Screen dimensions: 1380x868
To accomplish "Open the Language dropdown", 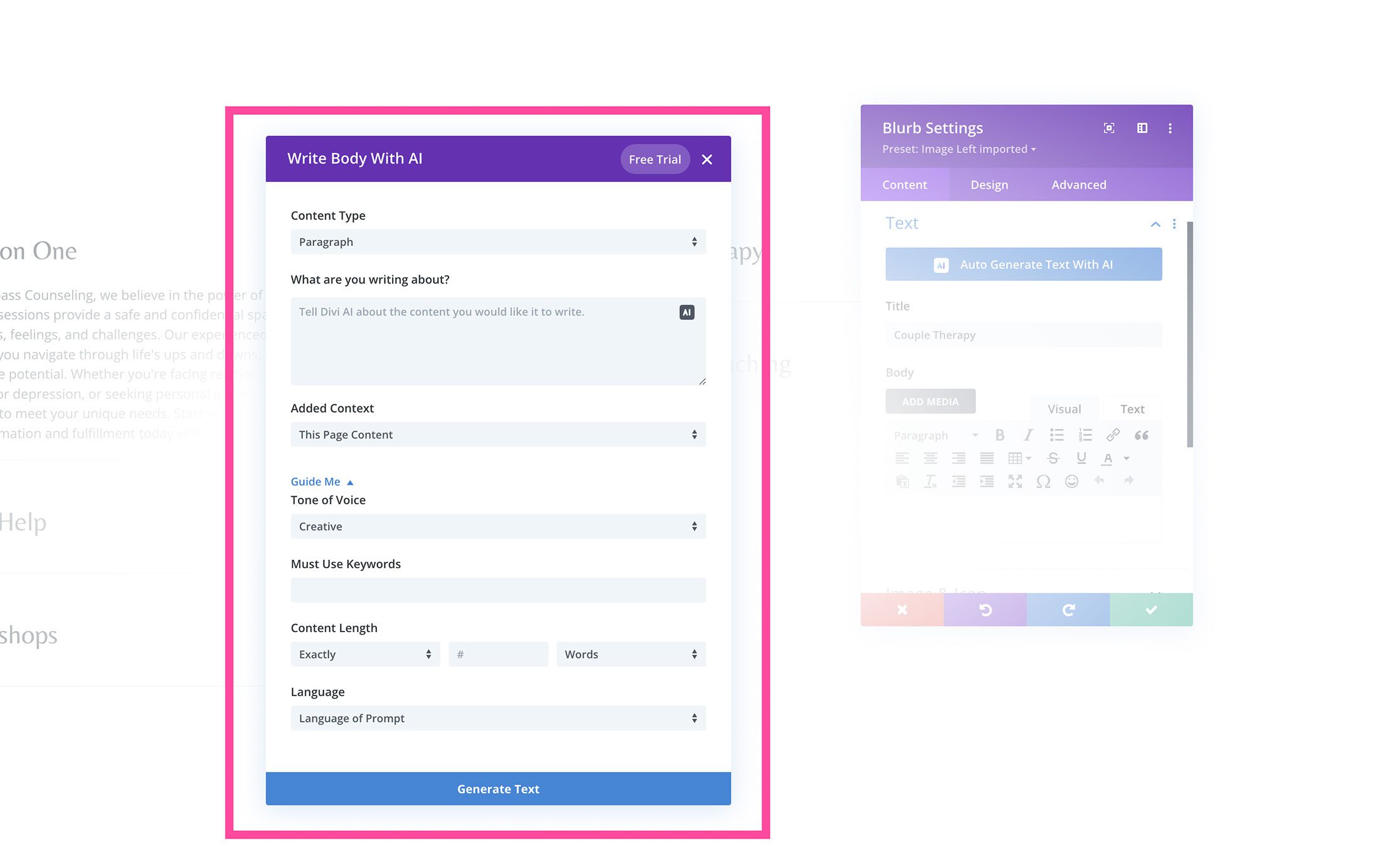I will pyautogui.click(x=498, y=718).
